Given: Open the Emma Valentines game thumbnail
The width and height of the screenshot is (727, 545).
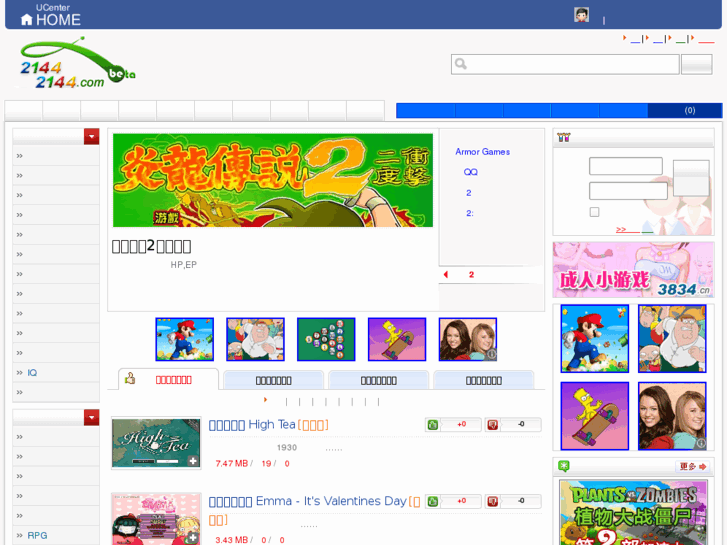Looking at the screenshot, I should (156, 519).
